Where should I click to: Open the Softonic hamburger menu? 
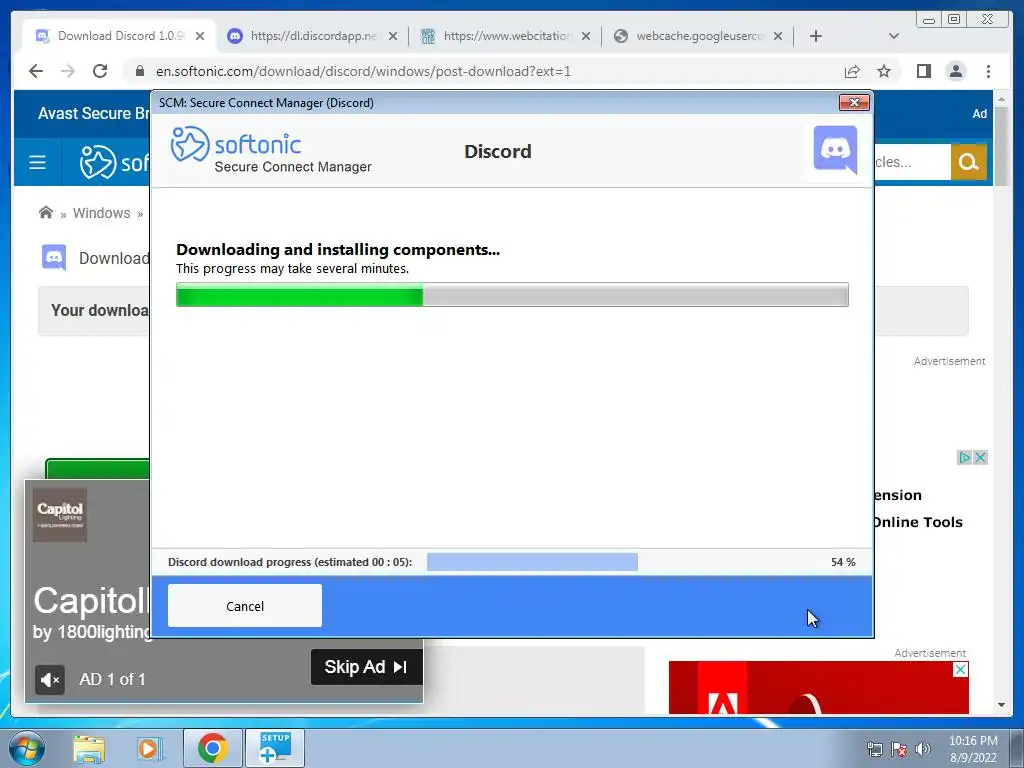37,162
